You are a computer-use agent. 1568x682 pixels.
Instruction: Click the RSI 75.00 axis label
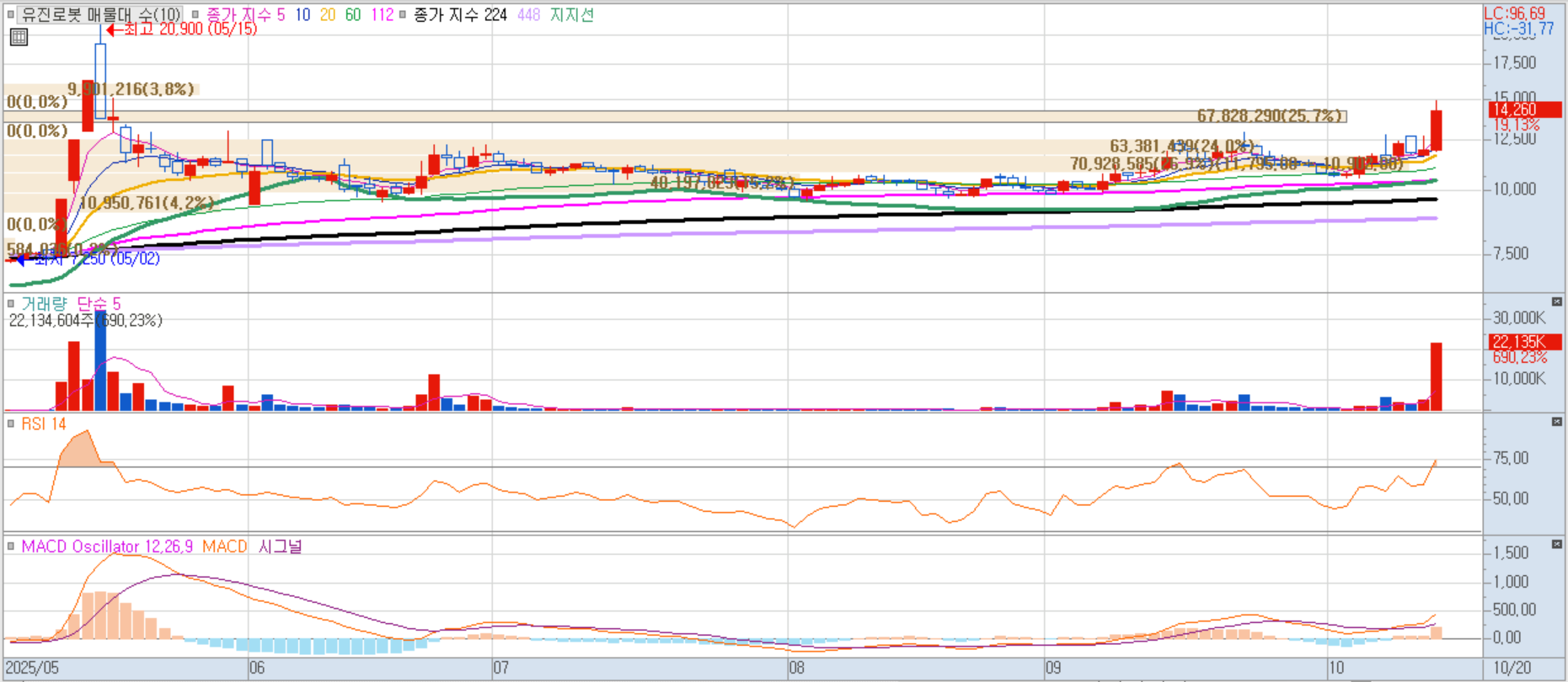click(x=1511, y=458)
